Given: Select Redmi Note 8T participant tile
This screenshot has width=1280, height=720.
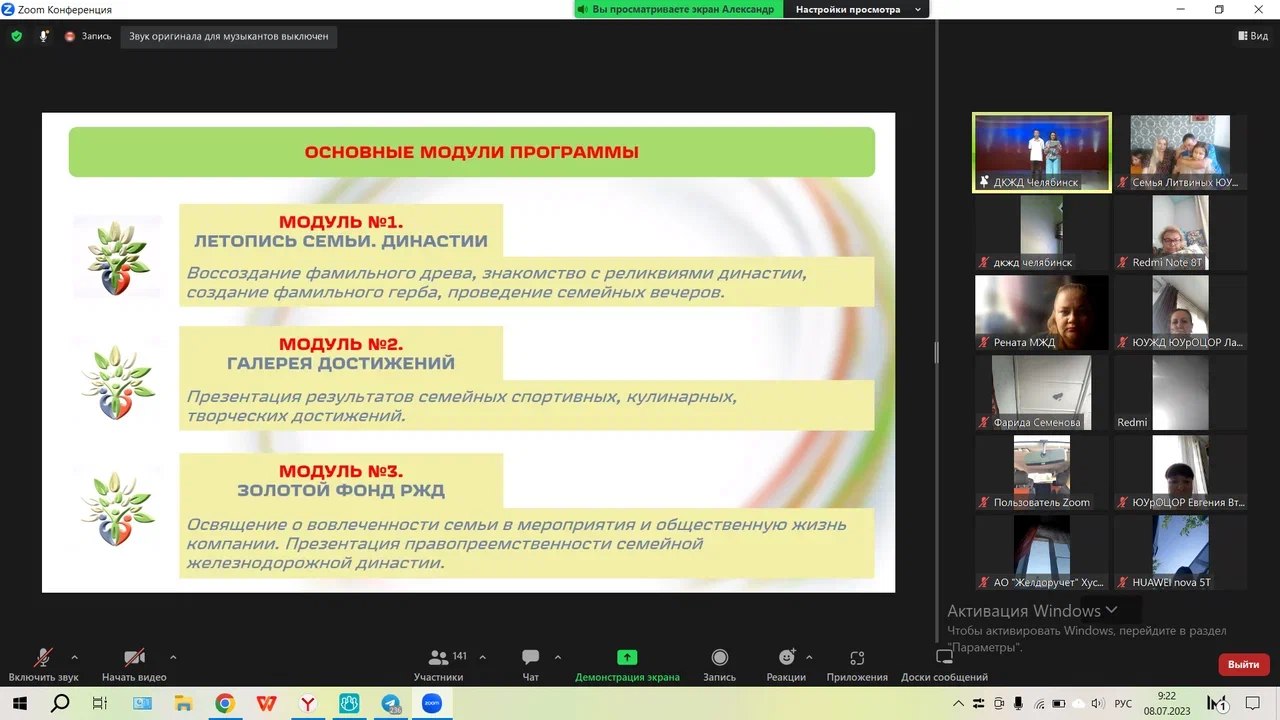Looking at the screenshot, I should click(x=1180, y=232).
